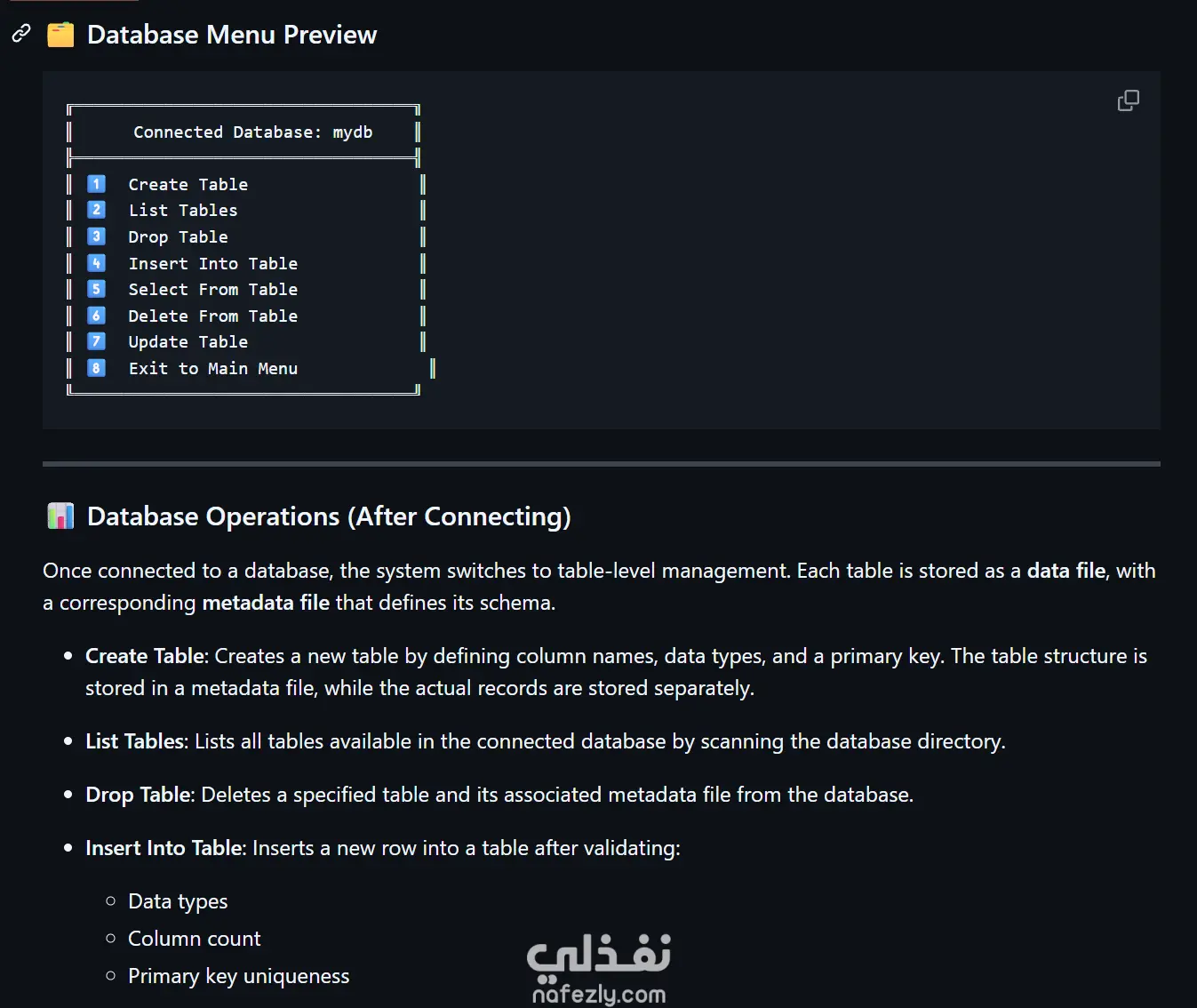Click the bold Create Table bullet label
This screenshot has height=1008, width=1197.
[146, 656]
